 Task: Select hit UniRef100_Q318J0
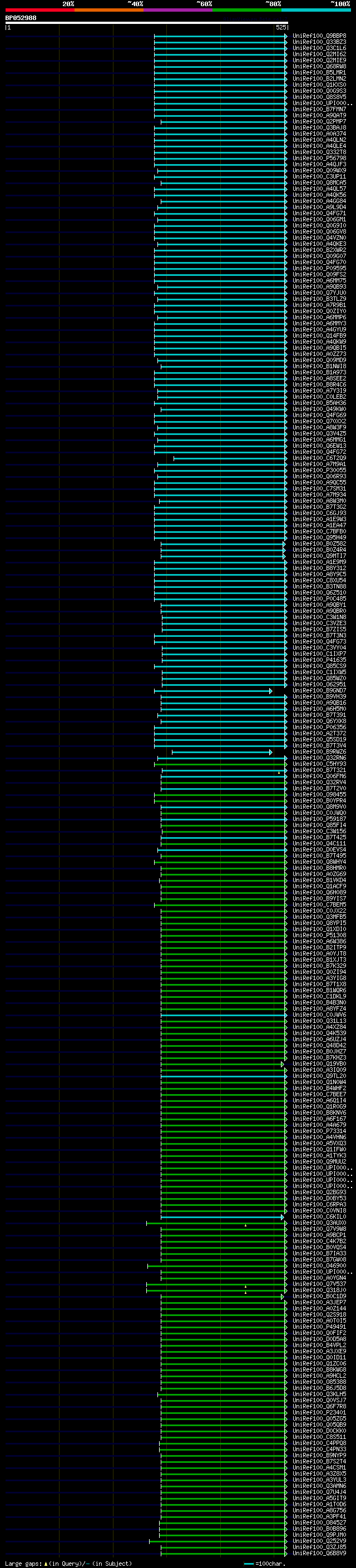(x=319, y=1290)
